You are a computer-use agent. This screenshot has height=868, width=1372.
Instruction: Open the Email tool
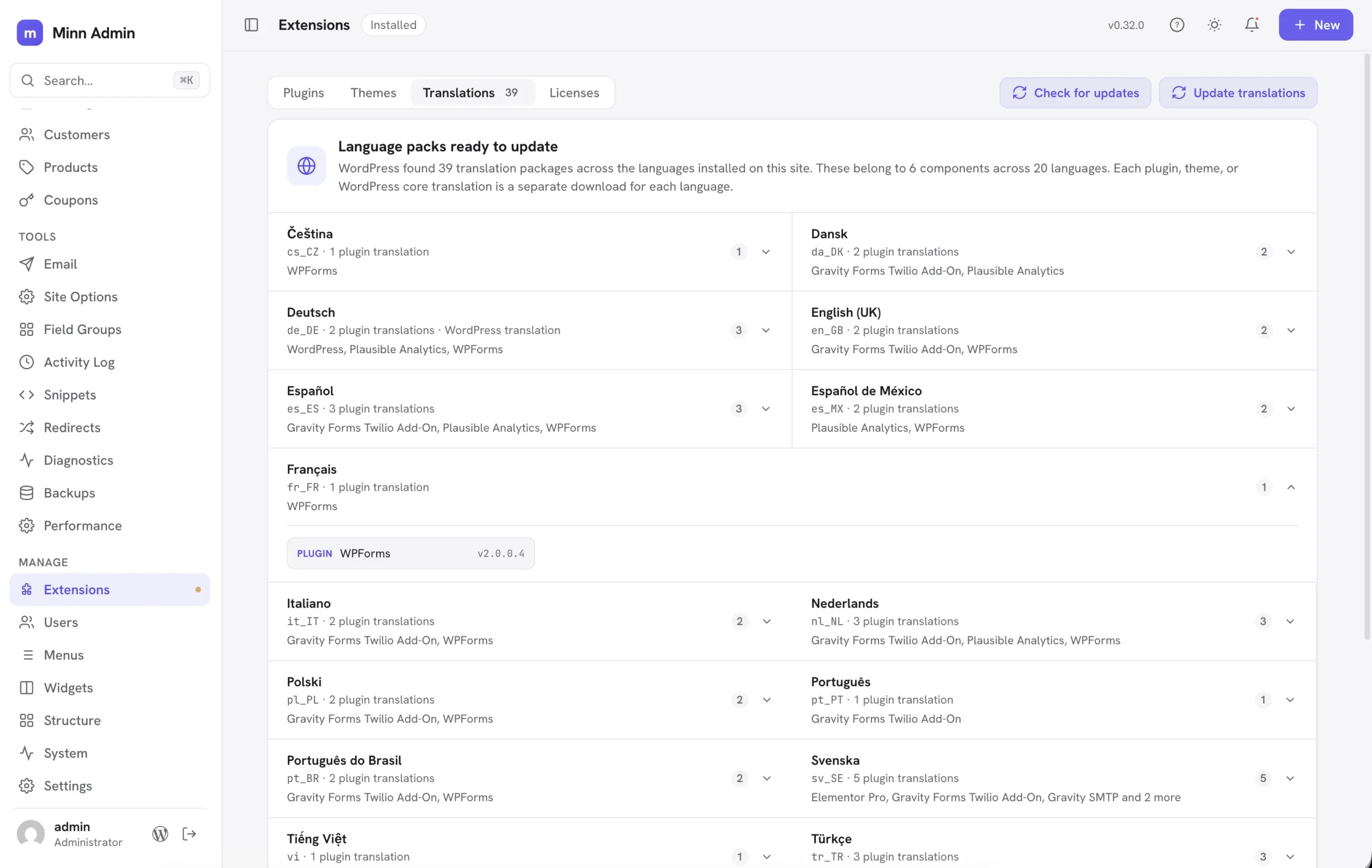(109, 264)
